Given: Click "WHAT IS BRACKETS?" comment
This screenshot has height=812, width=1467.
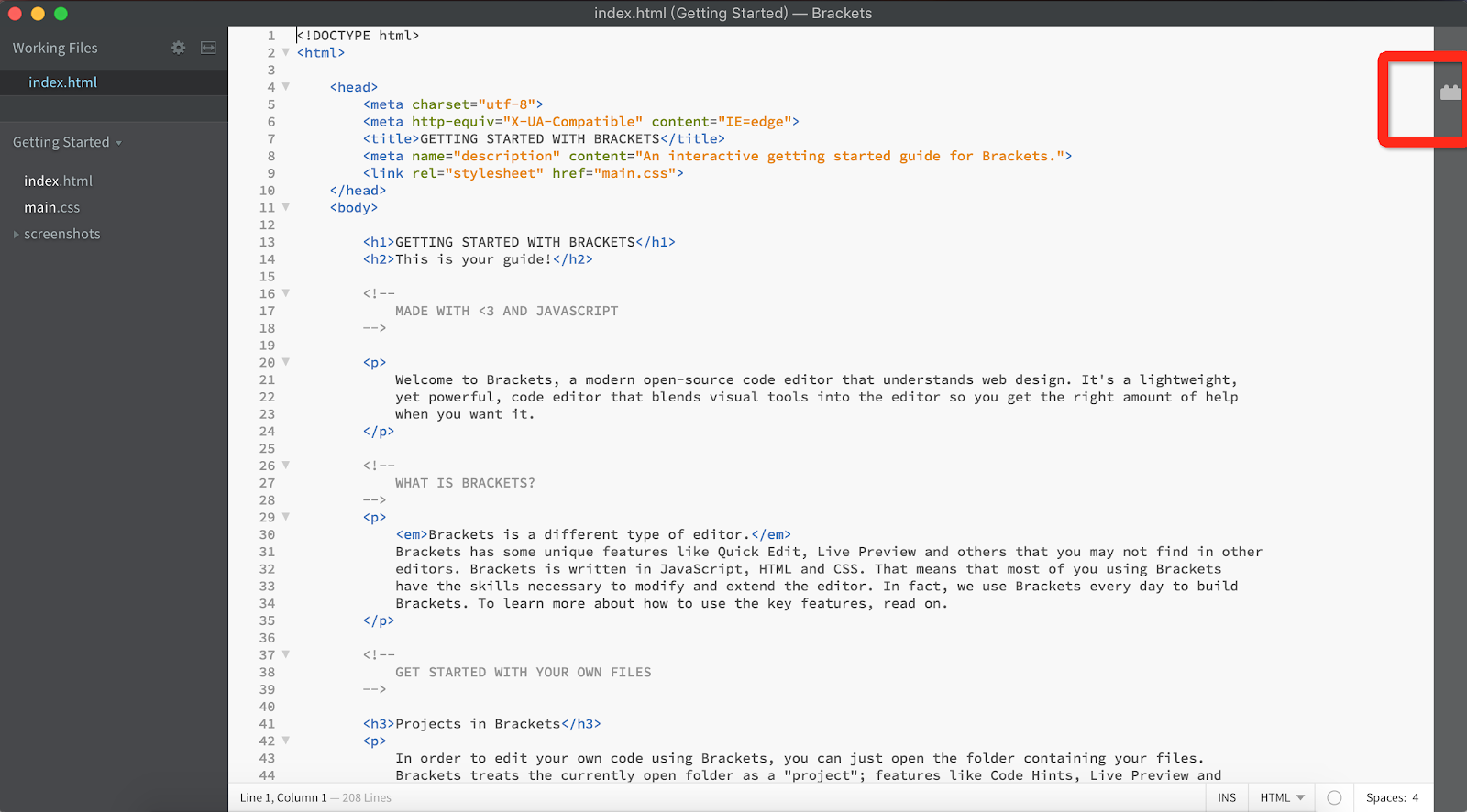Looking at the screenshot, I should 465,483.
